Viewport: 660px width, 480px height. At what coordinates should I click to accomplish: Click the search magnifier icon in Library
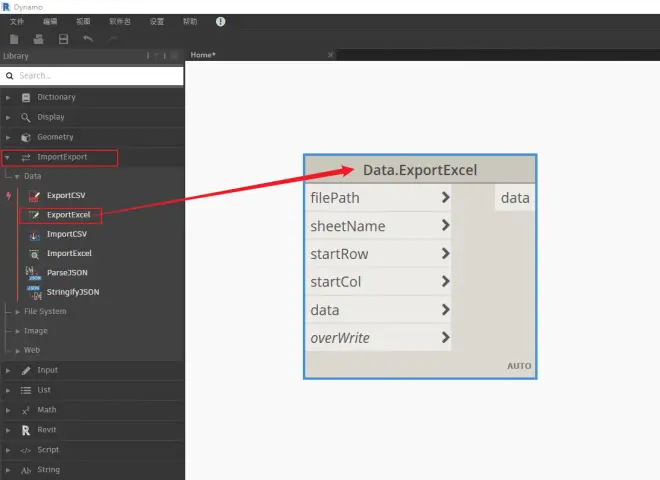coord(10,76)
